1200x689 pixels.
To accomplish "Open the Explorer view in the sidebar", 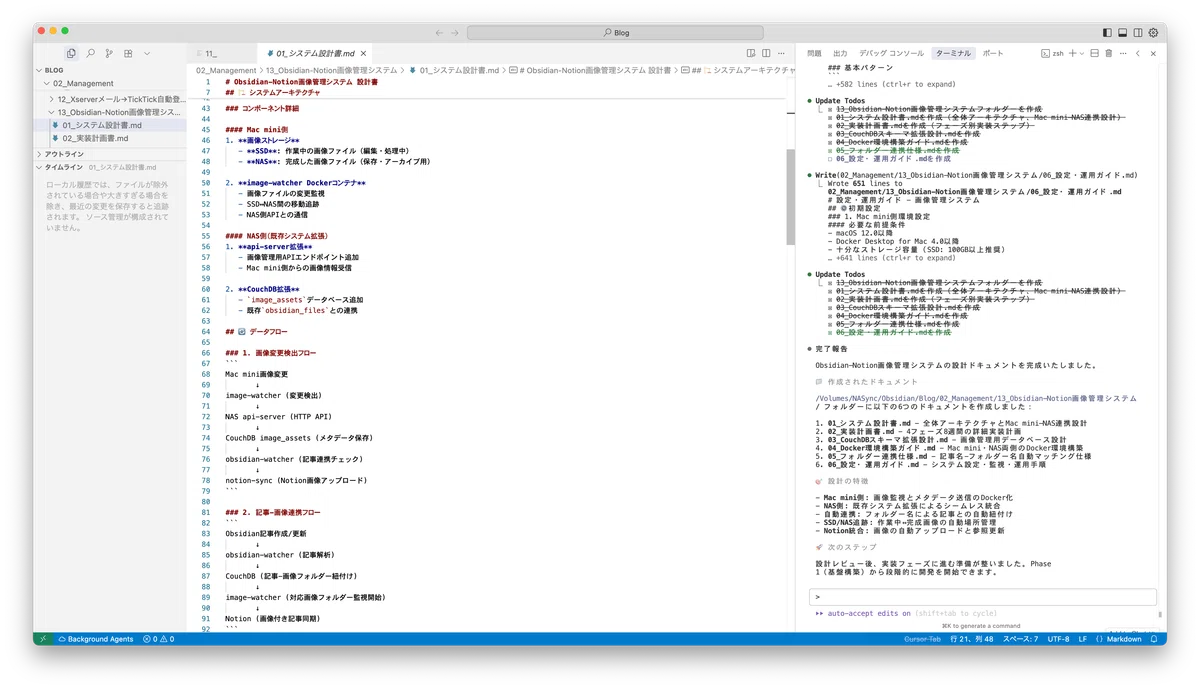I will coord(71,53).
